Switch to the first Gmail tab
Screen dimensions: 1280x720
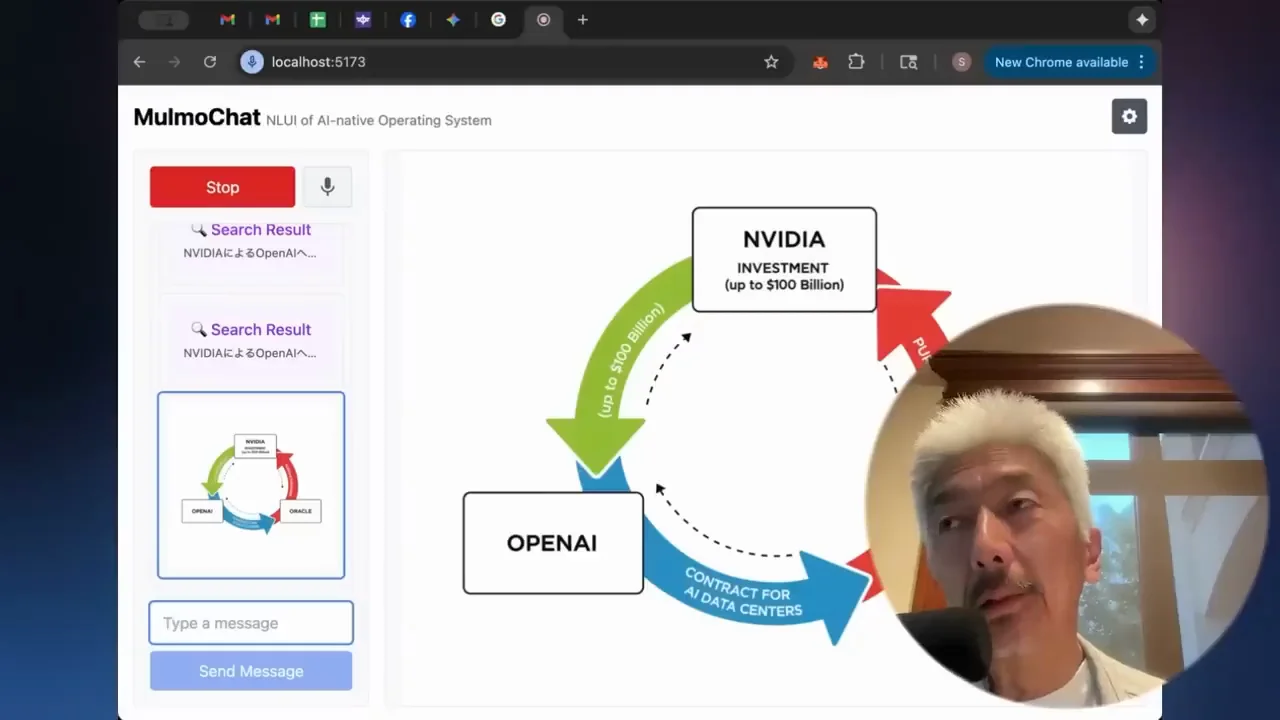pyautogui.click(x=227, y=20)
